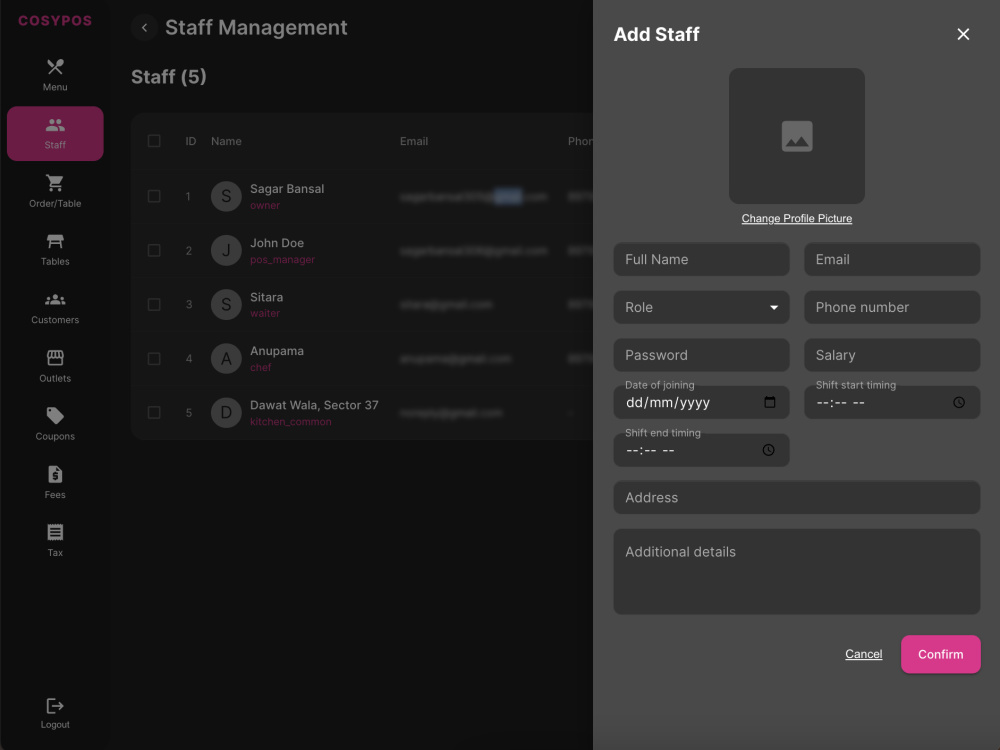This screenshot has width=1000, height=750.
Task: Open Order/Table from the sidebar
Action: 55,191
